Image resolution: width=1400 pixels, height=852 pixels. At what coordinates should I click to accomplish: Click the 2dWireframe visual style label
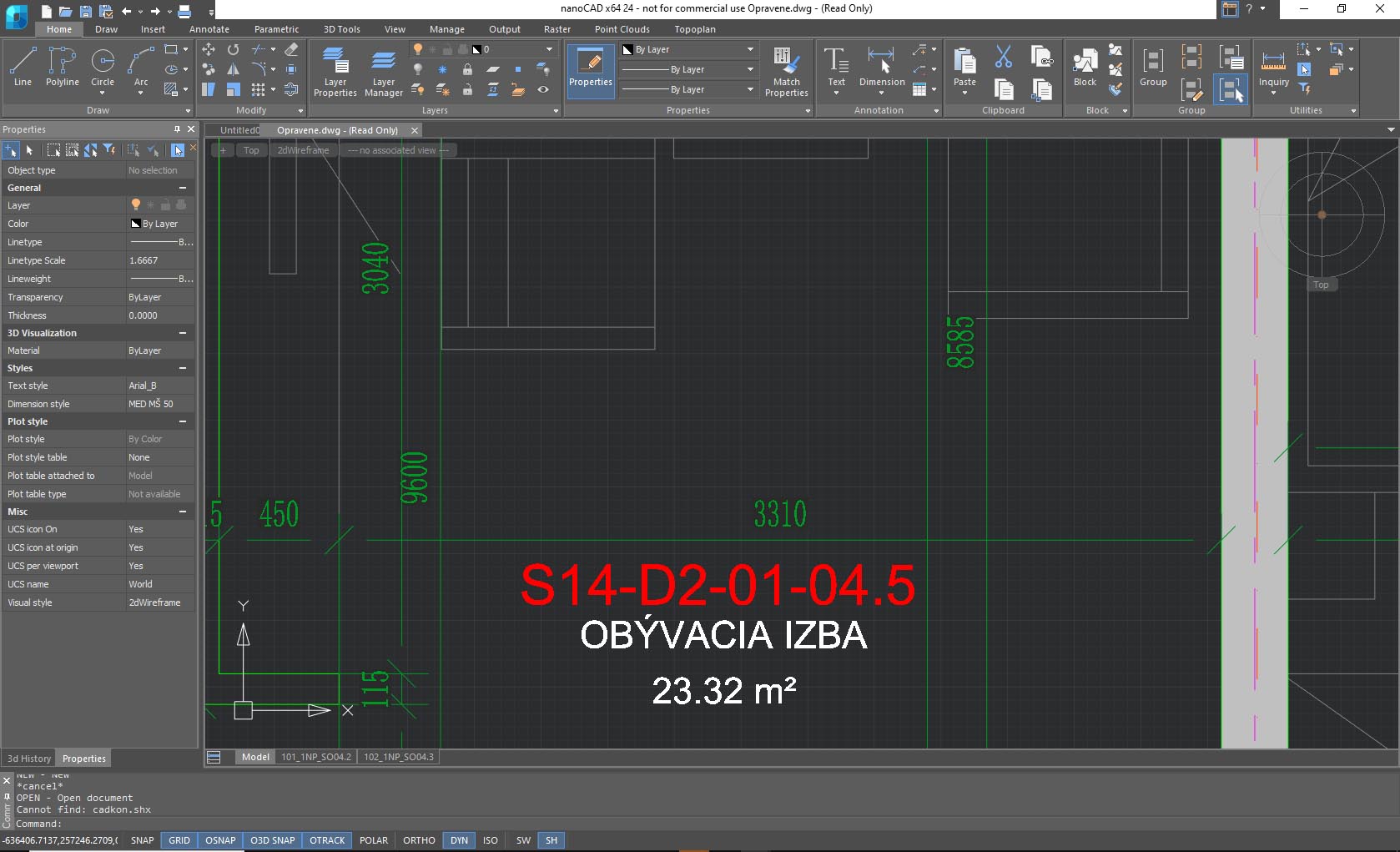[x=303, y=150]
